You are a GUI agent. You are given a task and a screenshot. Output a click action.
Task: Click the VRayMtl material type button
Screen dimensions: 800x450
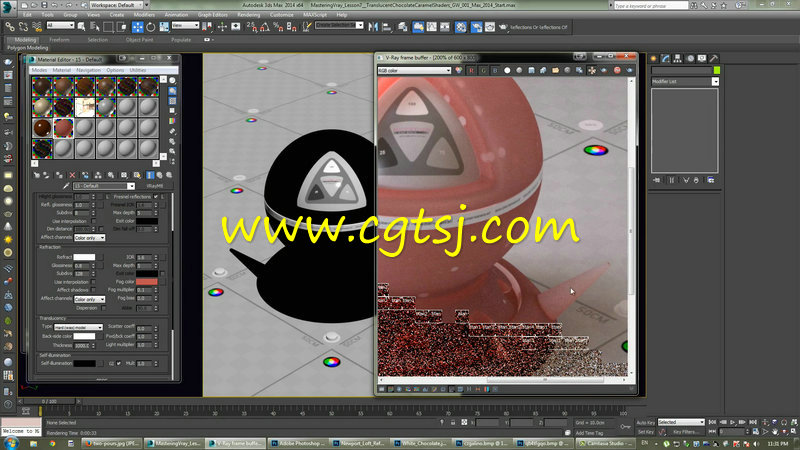click(155, 186)
